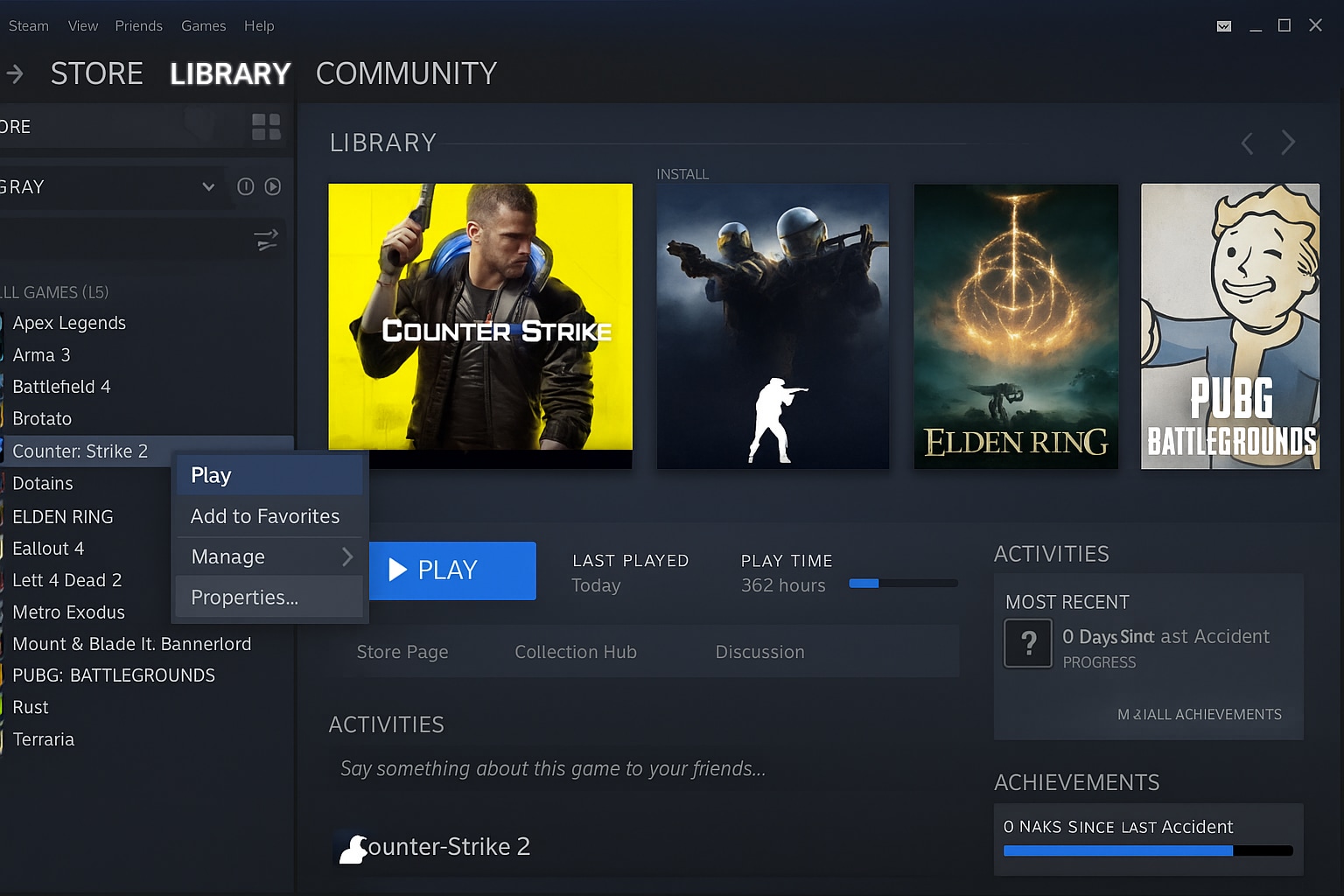This screenshot has width=1344, height=896.
Task: Open the Counter Strike yellow cover thumbnail
Action: (x=480, y=325)
